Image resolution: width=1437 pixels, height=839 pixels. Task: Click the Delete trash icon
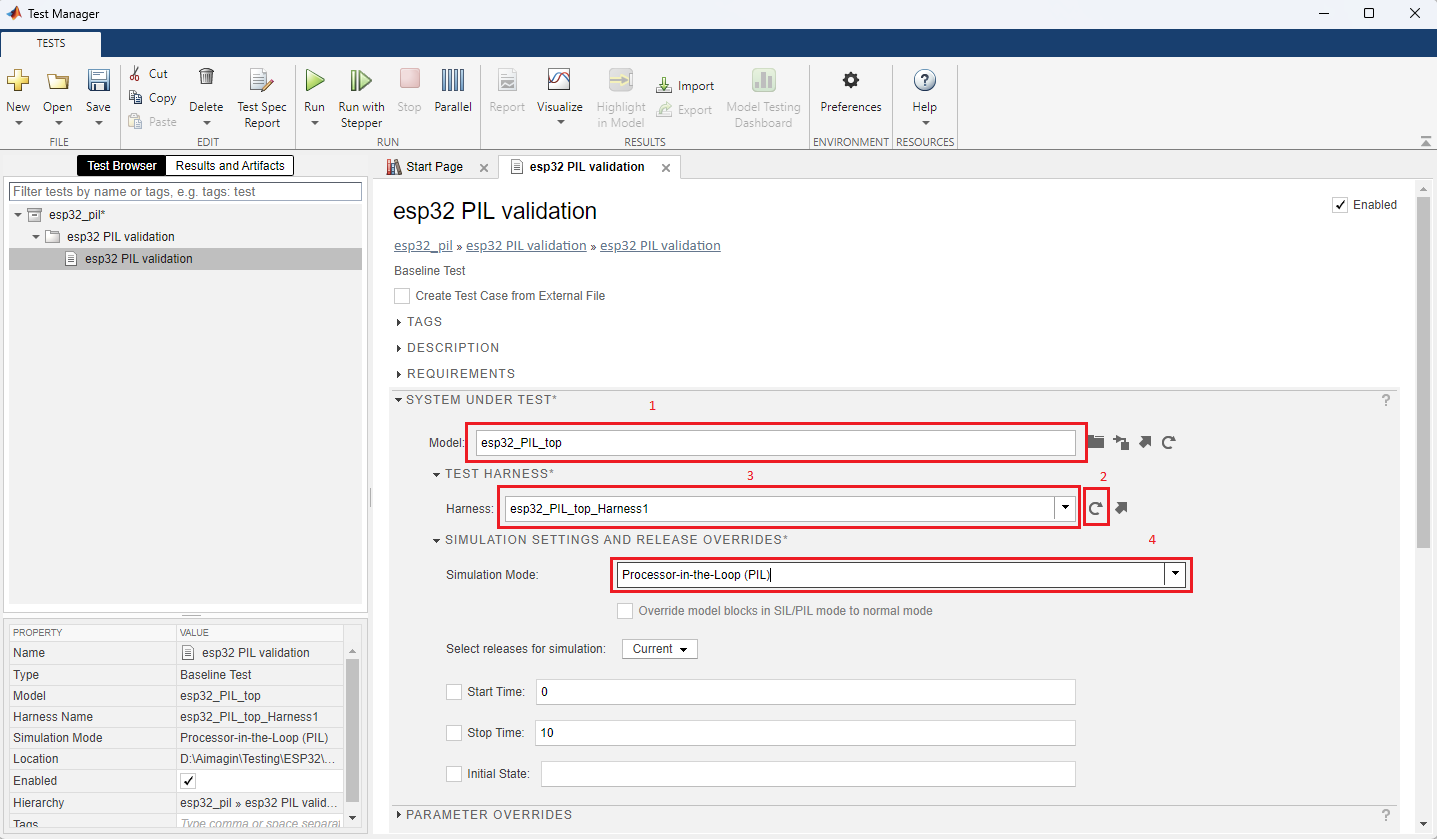(x=206, y=78)
